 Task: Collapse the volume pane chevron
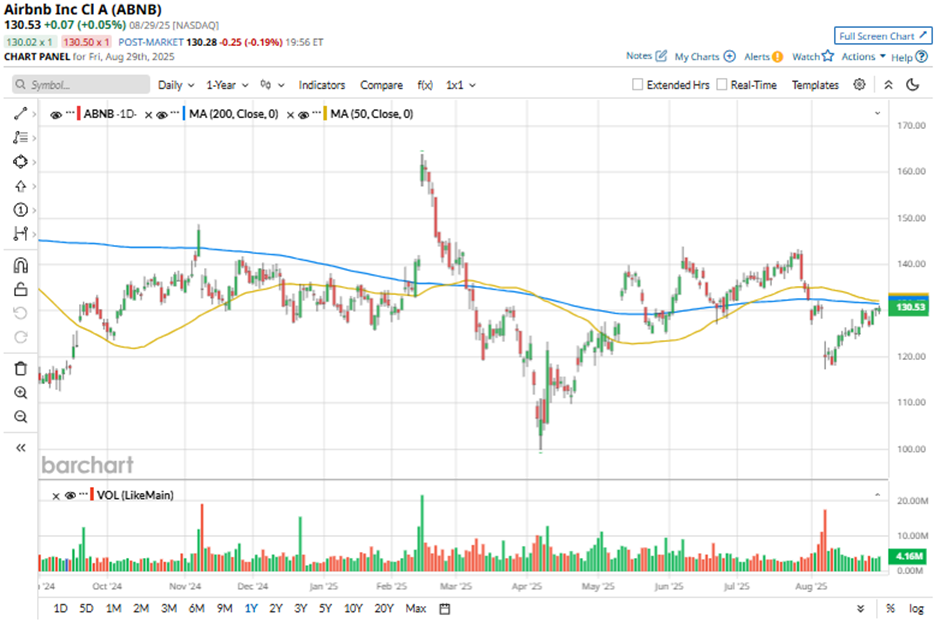pos(877,495)
